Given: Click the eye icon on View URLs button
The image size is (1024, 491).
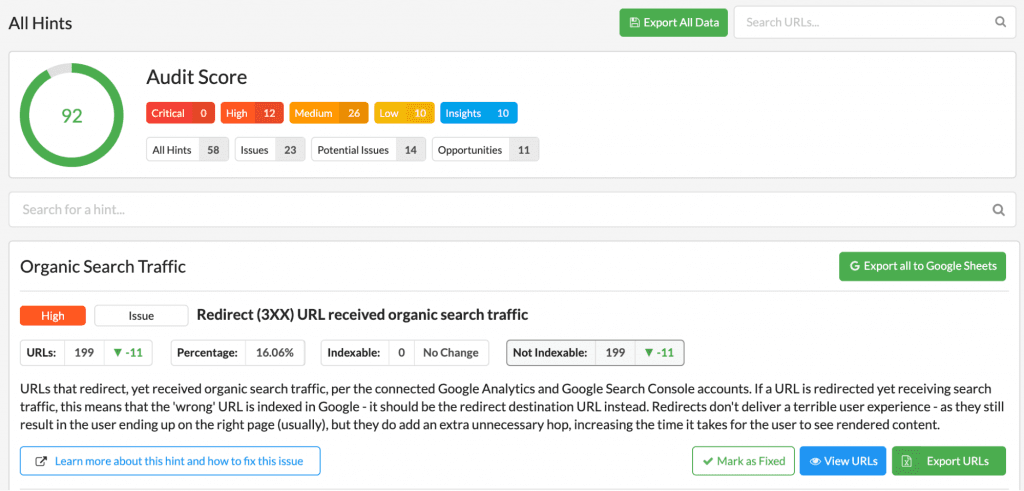Looking at the screenshot, I should point(814,461).
